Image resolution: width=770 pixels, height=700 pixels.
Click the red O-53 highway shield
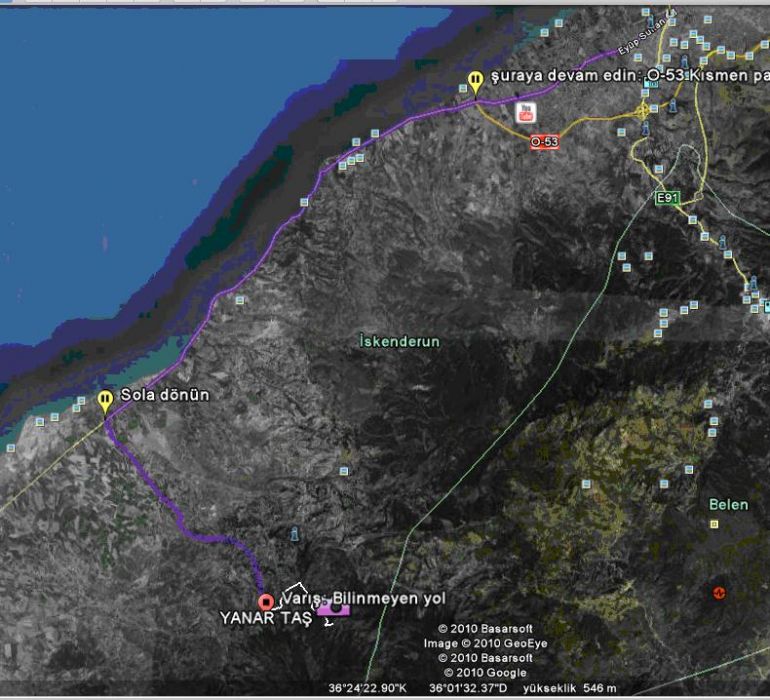544,142
